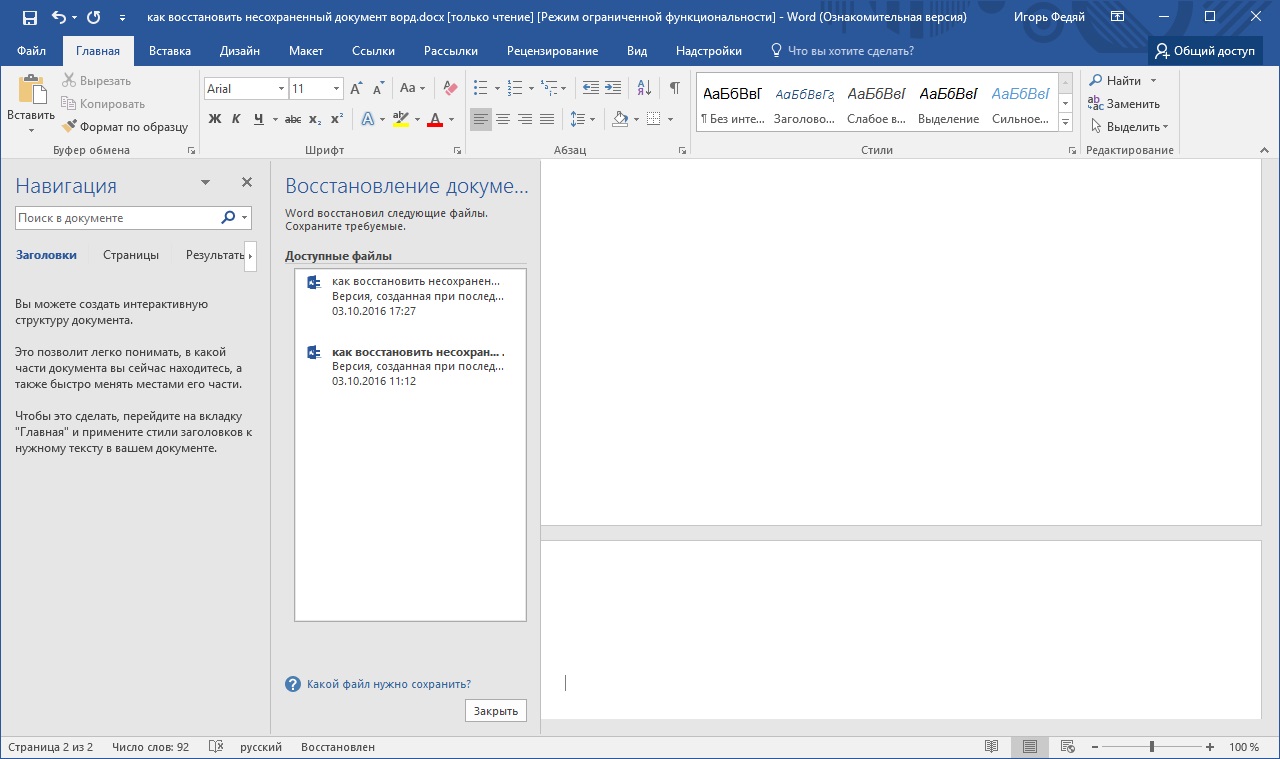Apply yellow text highlight color
The width and height of the screenshot is (1280, 759).
click(400, 119)
